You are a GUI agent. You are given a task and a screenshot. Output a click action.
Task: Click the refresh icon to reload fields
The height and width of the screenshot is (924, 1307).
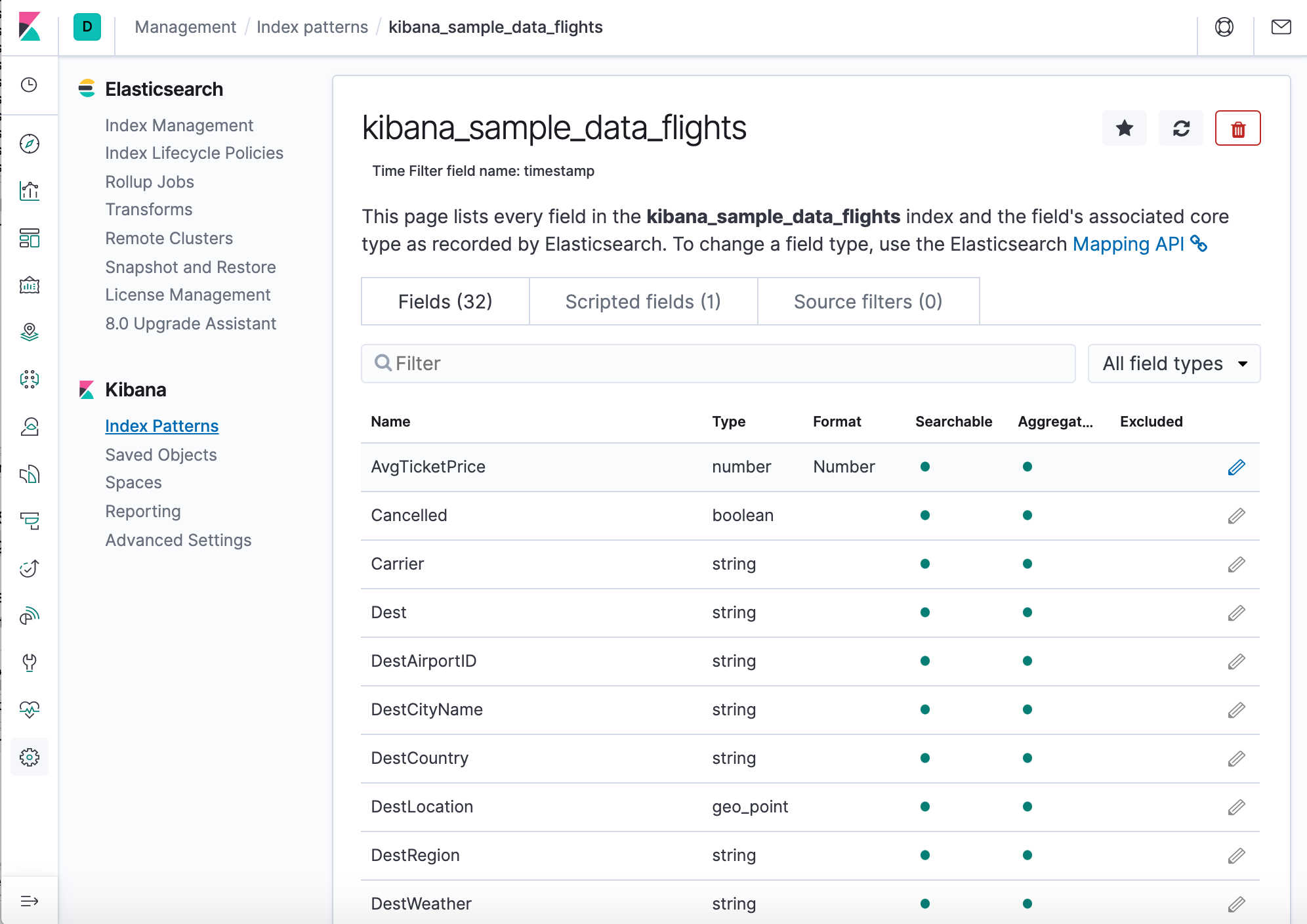coord(1181,127)
